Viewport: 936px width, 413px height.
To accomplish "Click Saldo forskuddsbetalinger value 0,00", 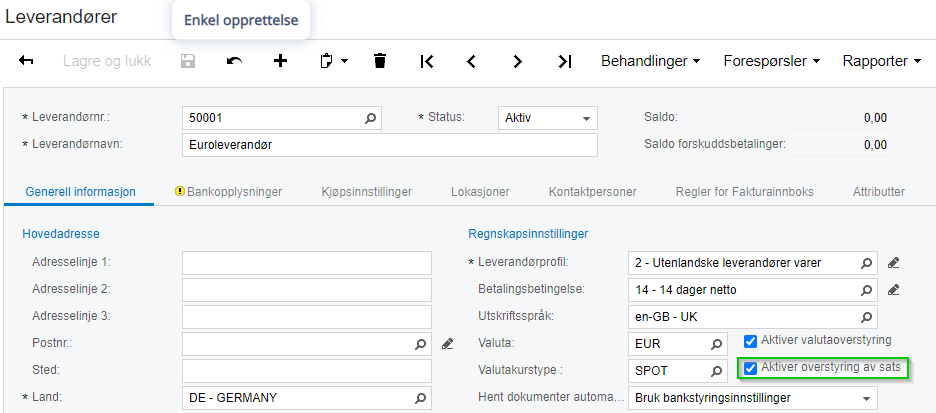I will (x=875, y=145).
